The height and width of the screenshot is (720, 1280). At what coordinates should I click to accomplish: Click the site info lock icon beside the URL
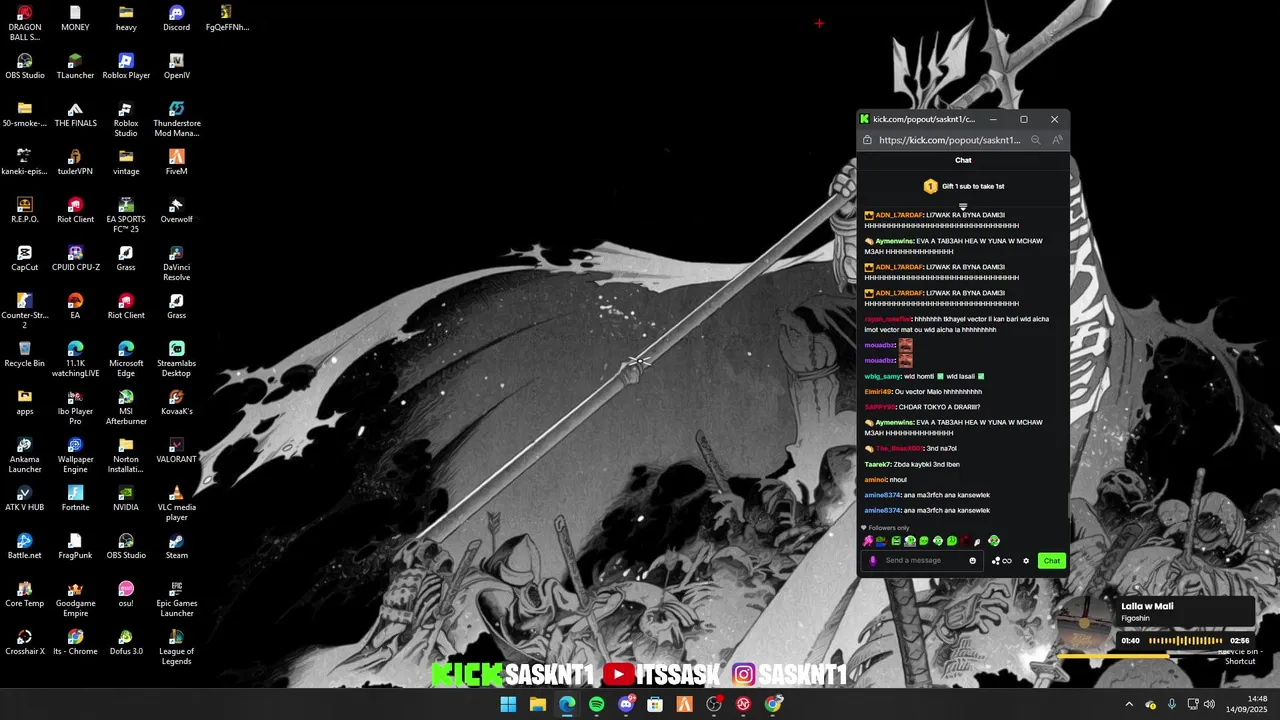867,141
